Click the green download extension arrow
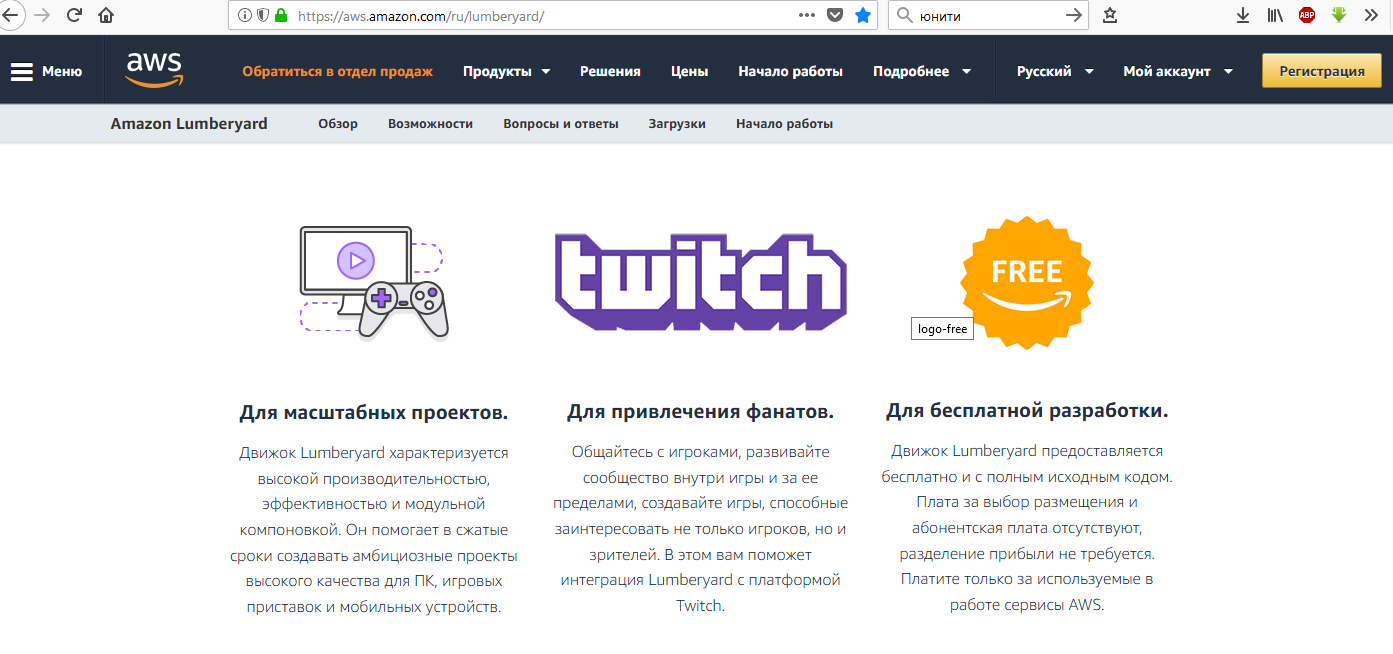This screenshot has height=654, width=1393. 1339,15
